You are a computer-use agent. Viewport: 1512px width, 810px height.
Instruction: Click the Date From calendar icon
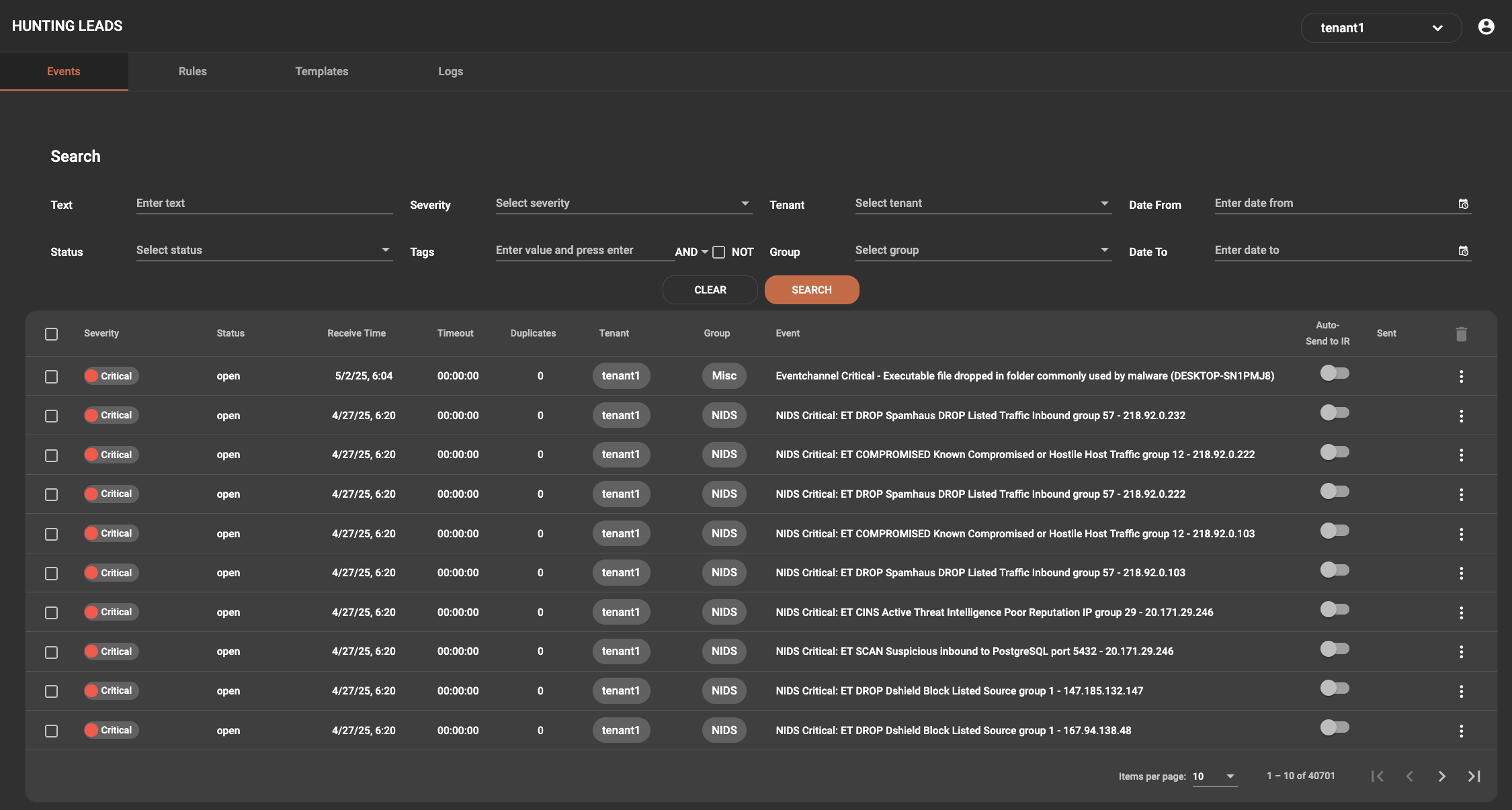[1463, 204]
